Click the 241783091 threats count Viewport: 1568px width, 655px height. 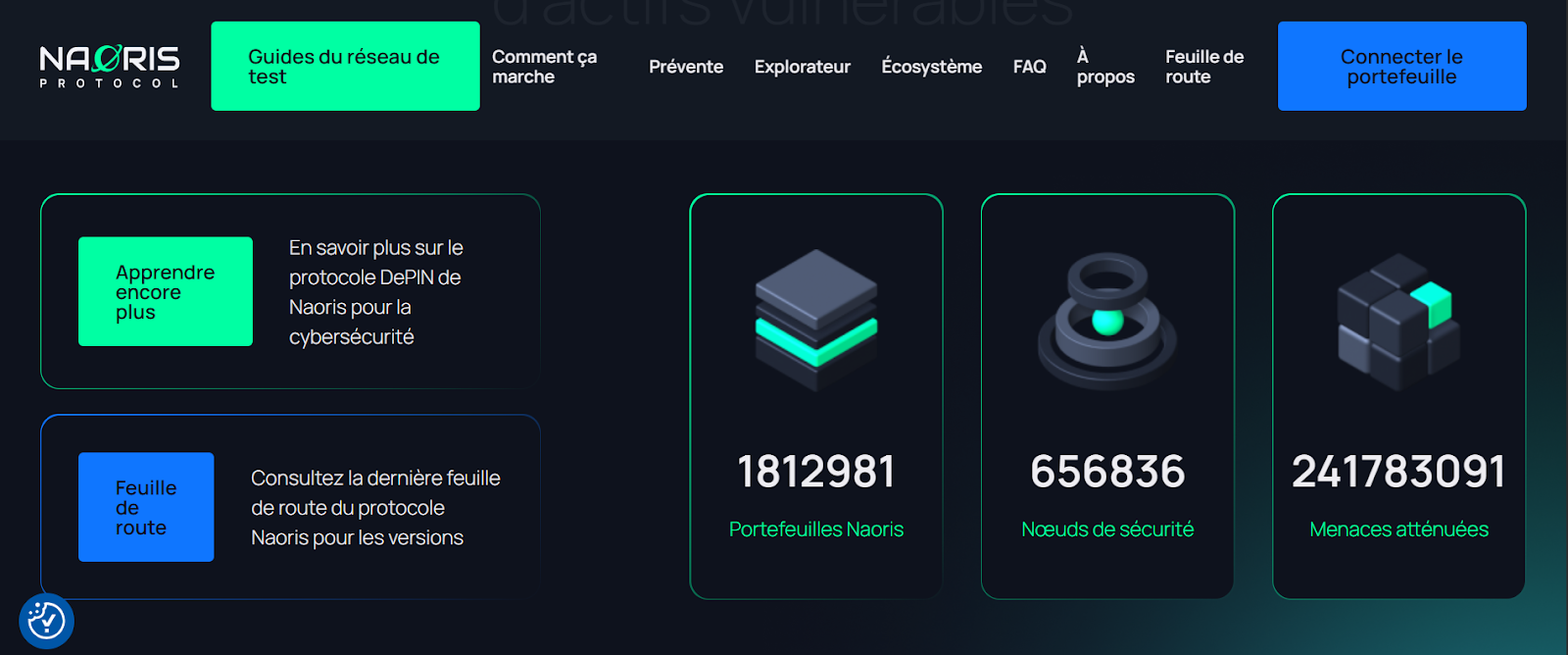pos(1398,472)
